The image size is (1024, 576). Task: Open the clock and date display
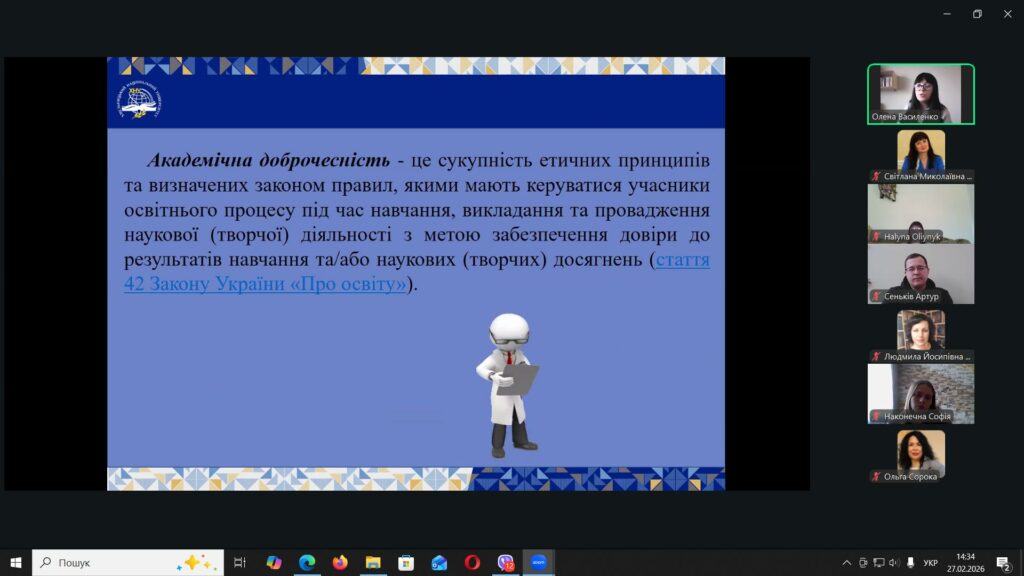coord(965,562)
